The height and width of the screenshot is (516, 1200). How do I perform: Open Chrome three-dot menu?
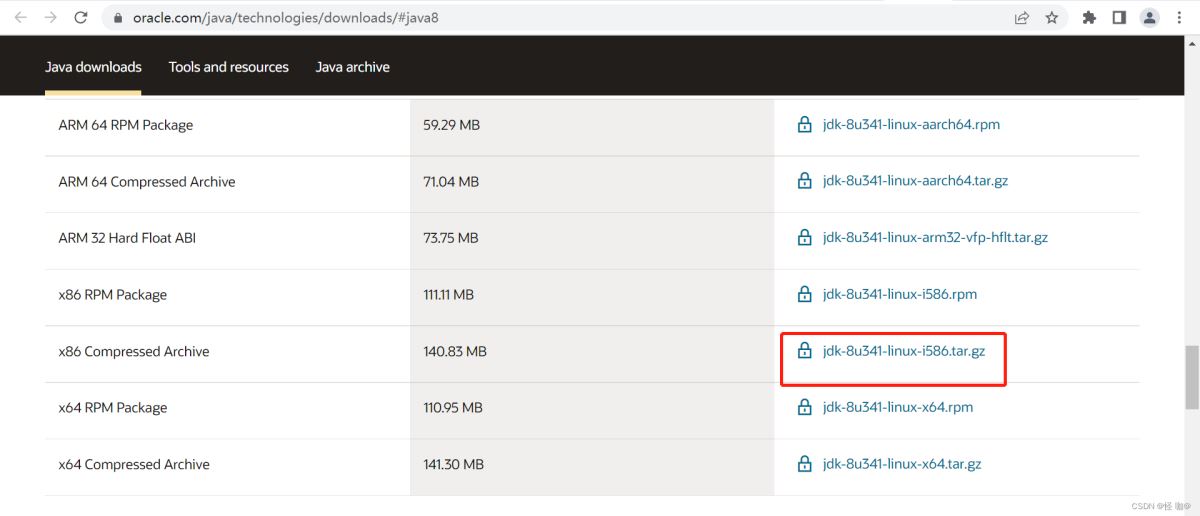(1180, 18)
